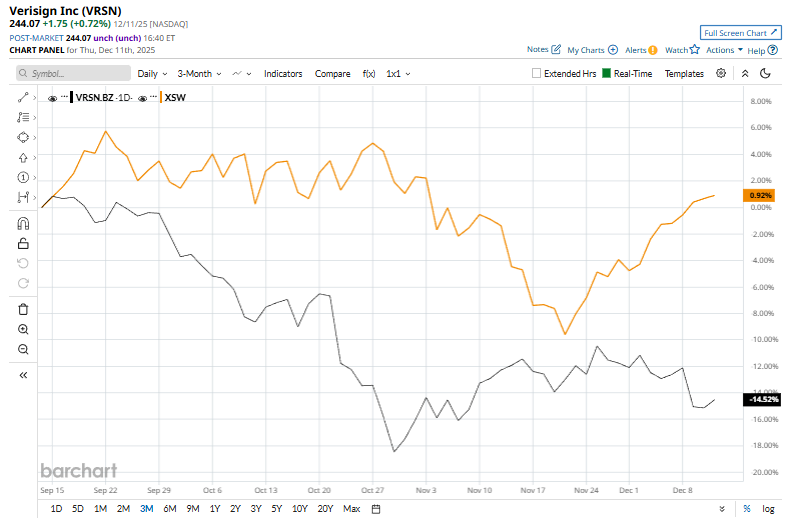
Task: Open the Notes edit icon
Action: point(556,49)
